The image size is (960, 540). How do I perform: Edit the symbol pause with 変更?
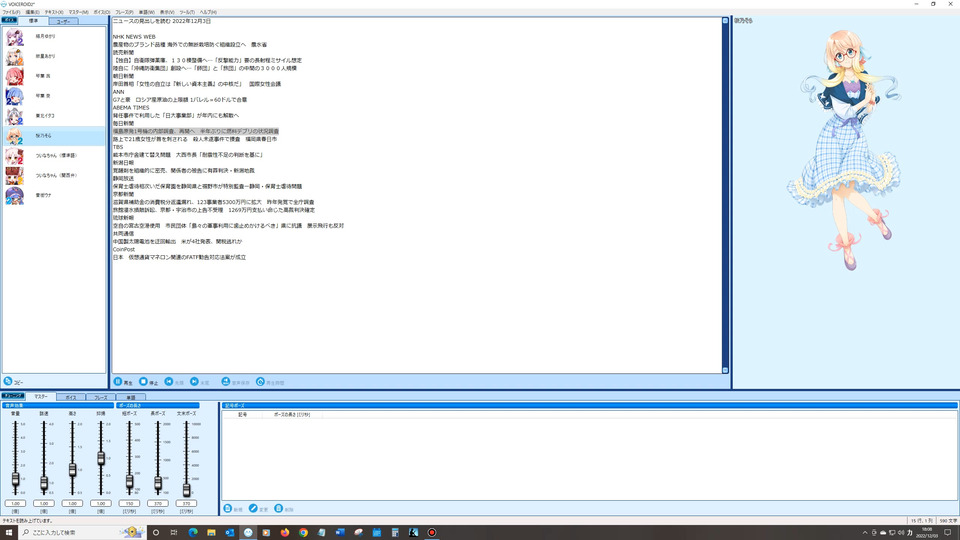click(x=258, y=509)
